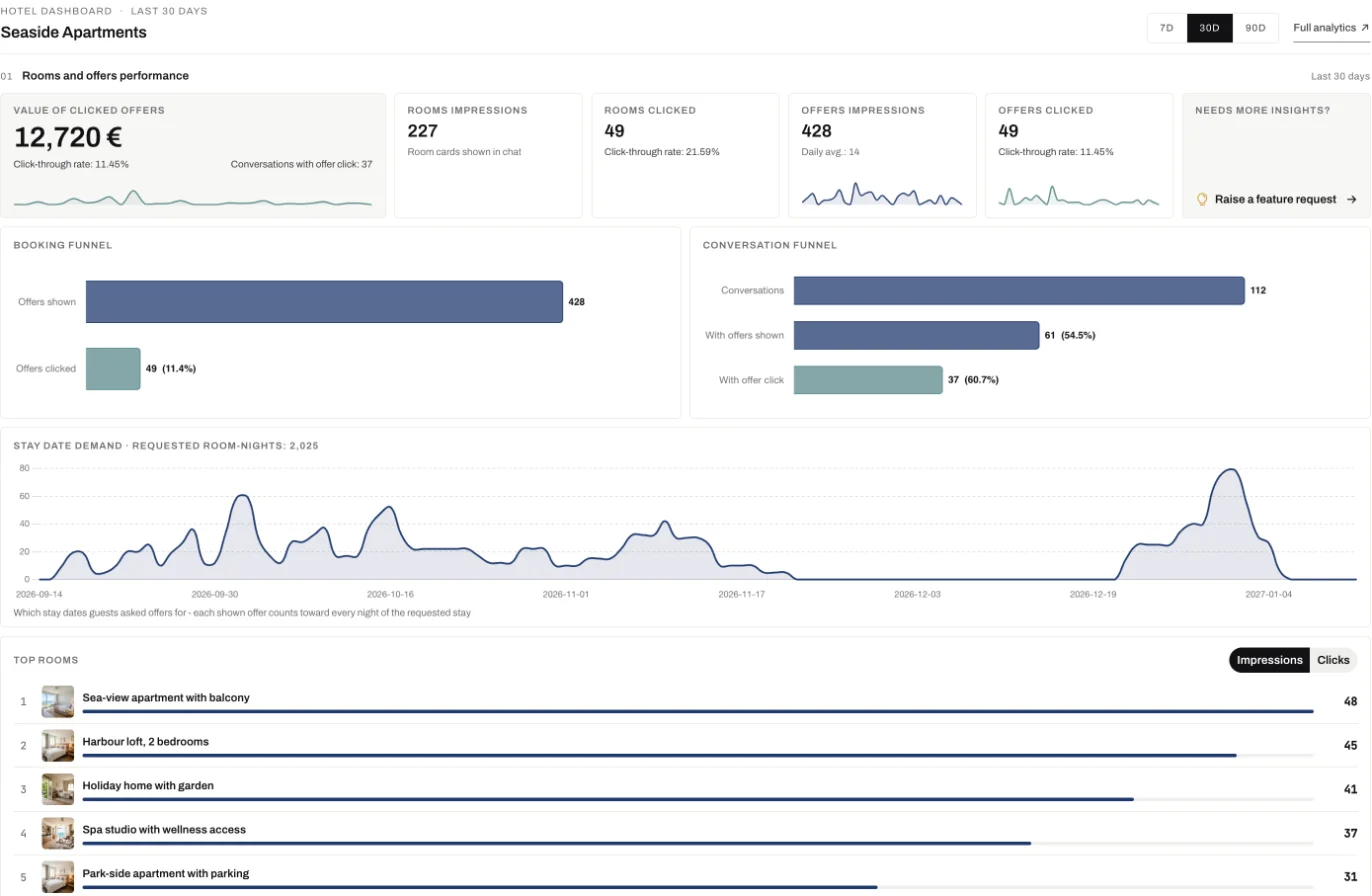Click the Offers Clicked card heading
Viewport: 1372px width, 896px height.
point(1046,110)
